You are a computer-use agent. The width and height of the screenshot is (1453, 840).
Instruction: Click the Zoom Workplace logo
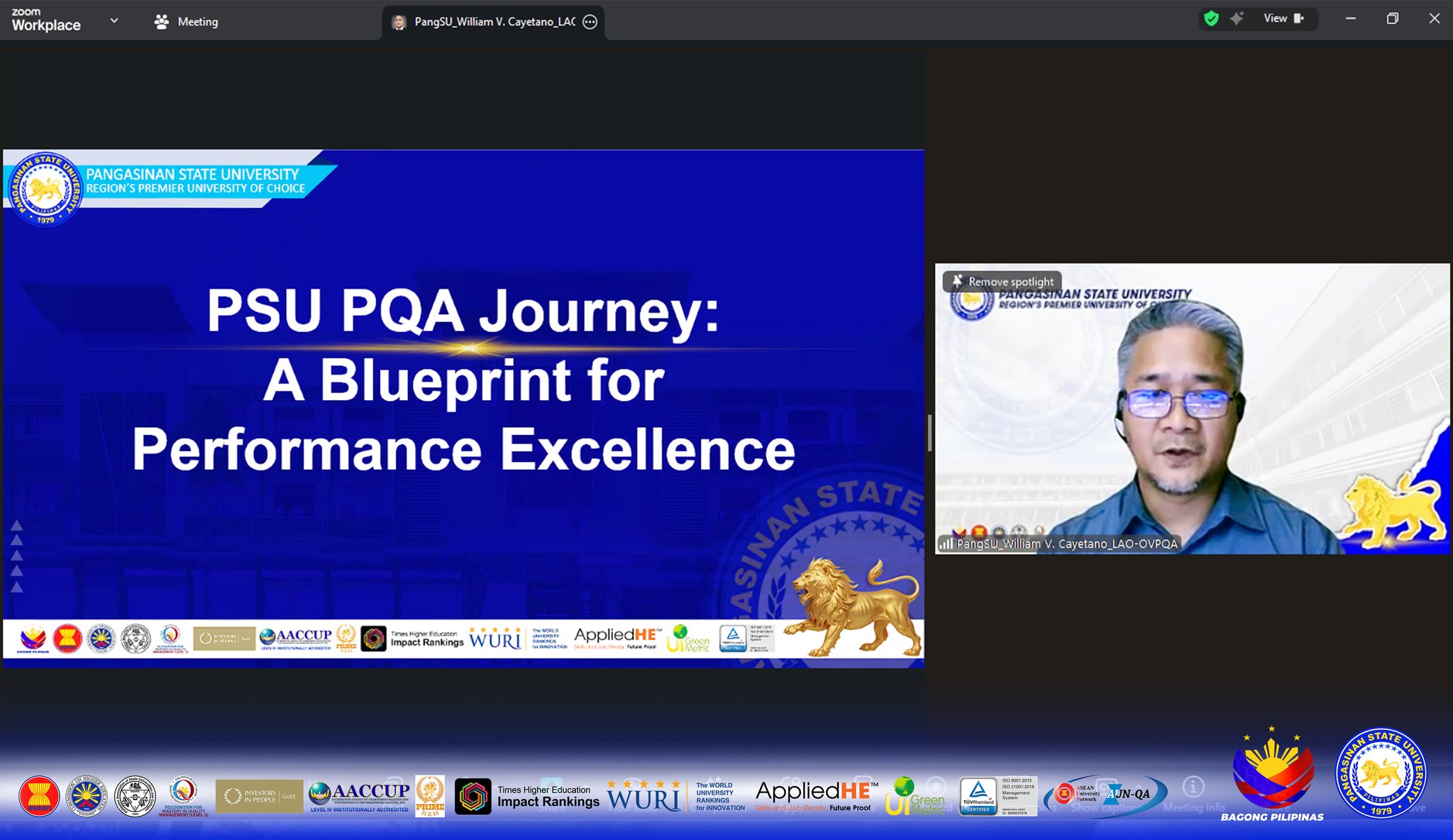tap(45, 20)
